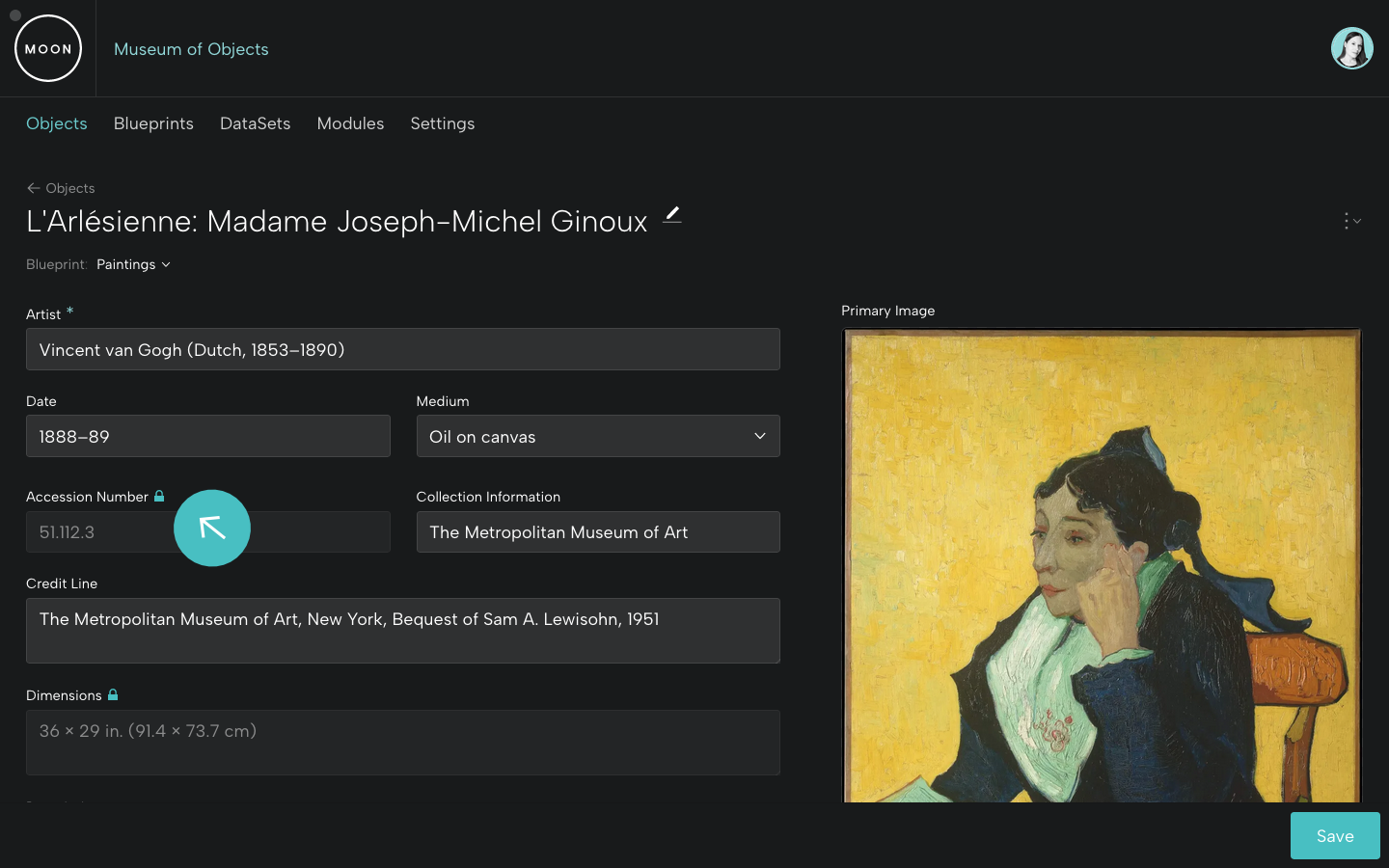Click the locked Accession Number field
This screenshot has width=1389, height=868.
point(208,531)
